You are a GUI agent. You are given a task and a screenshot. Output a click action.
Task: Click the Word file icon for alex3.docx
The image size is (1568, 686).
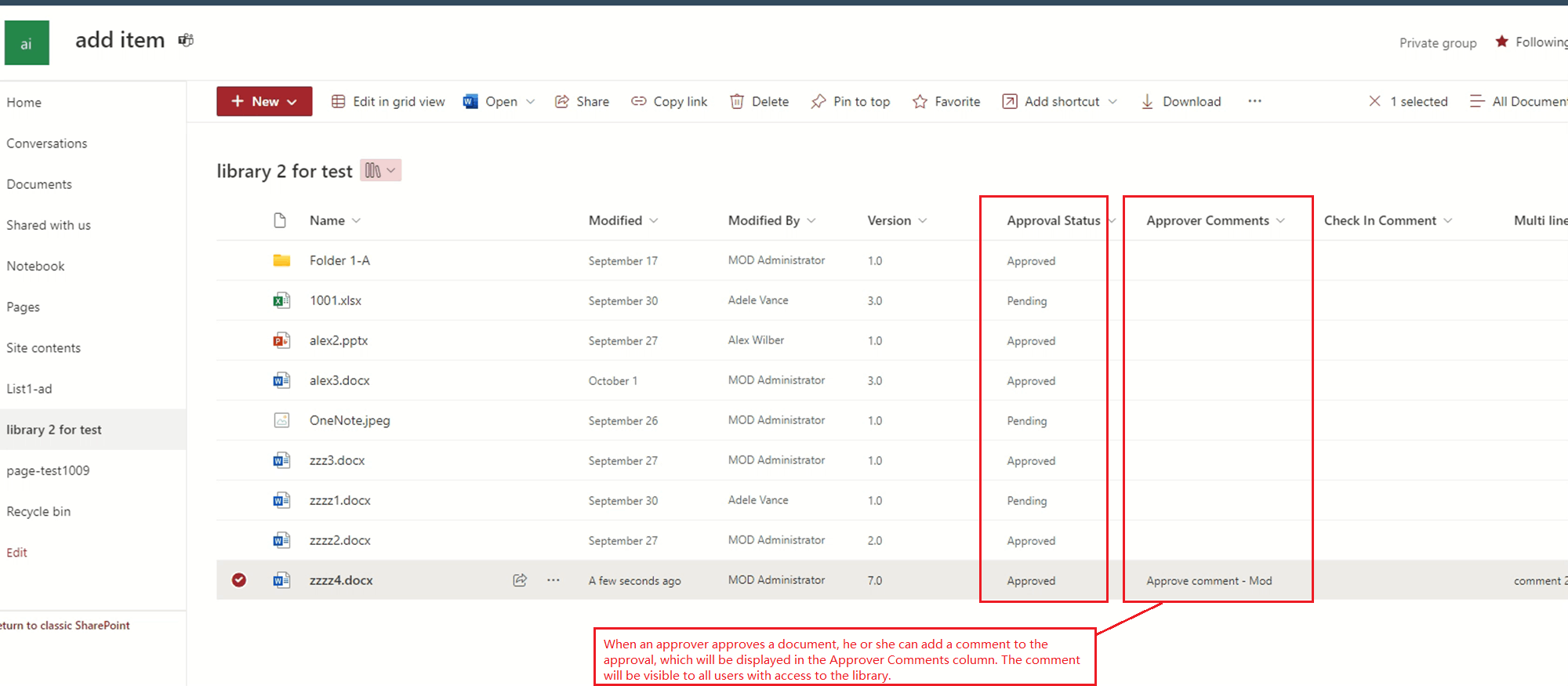click(x=281, y=380)
